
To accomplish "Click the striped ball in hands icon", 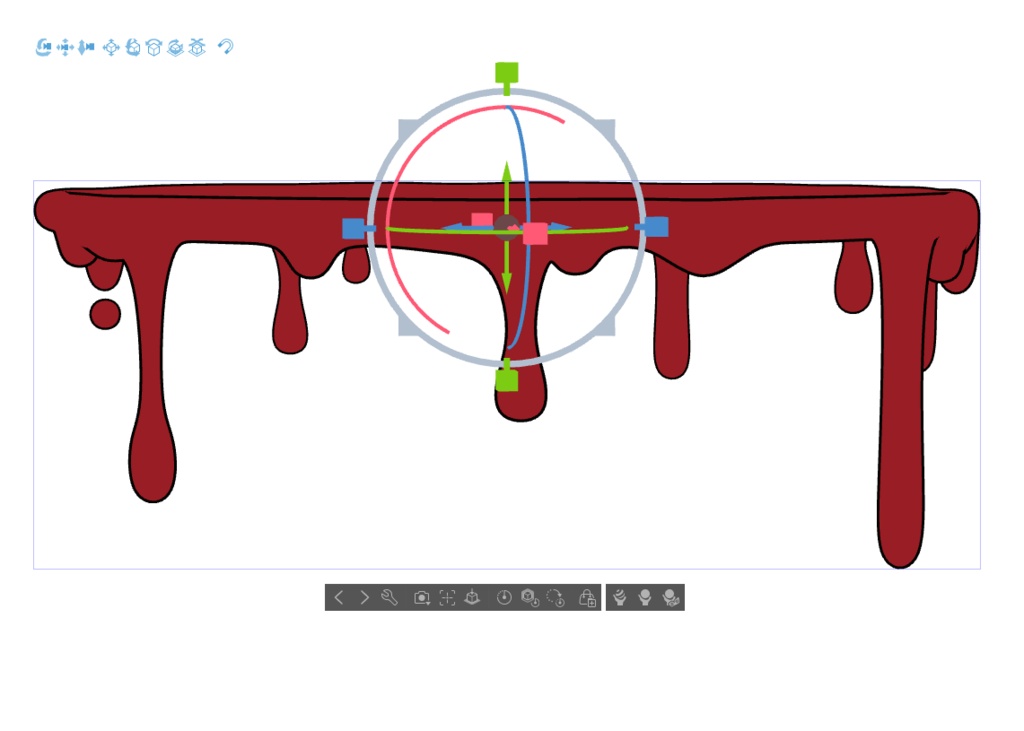I will (x=620, y=597).
